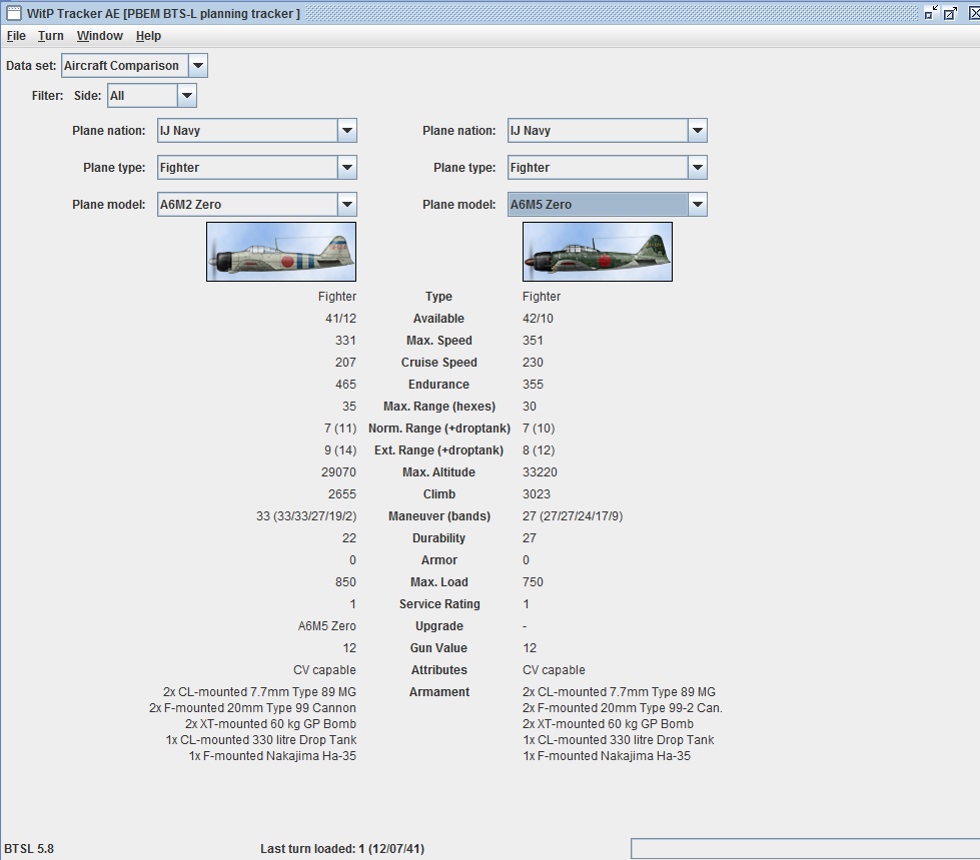Screen dimensions: 980x860
Task: Expand A6M2 Zero plane model dropdown
Action: click(347, 204)
